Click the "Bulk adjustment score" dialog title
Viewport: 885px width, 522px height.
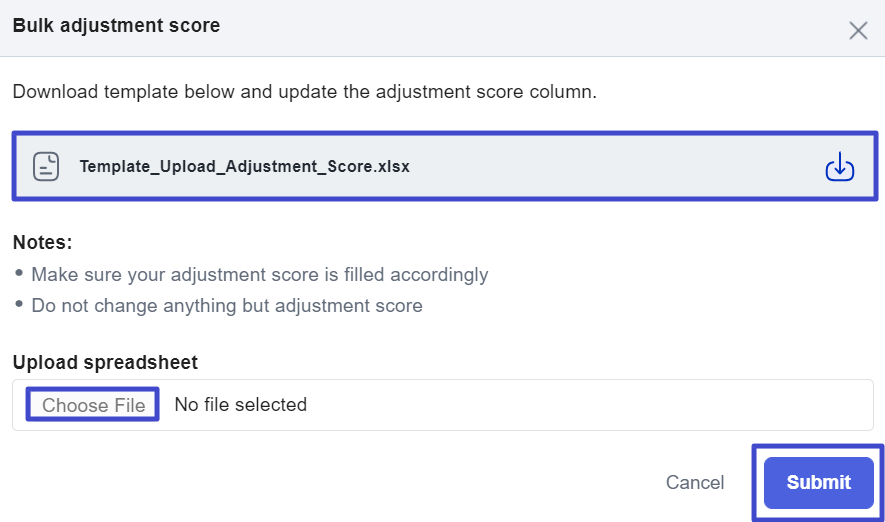pyautogui.click(x=116, y=26)
